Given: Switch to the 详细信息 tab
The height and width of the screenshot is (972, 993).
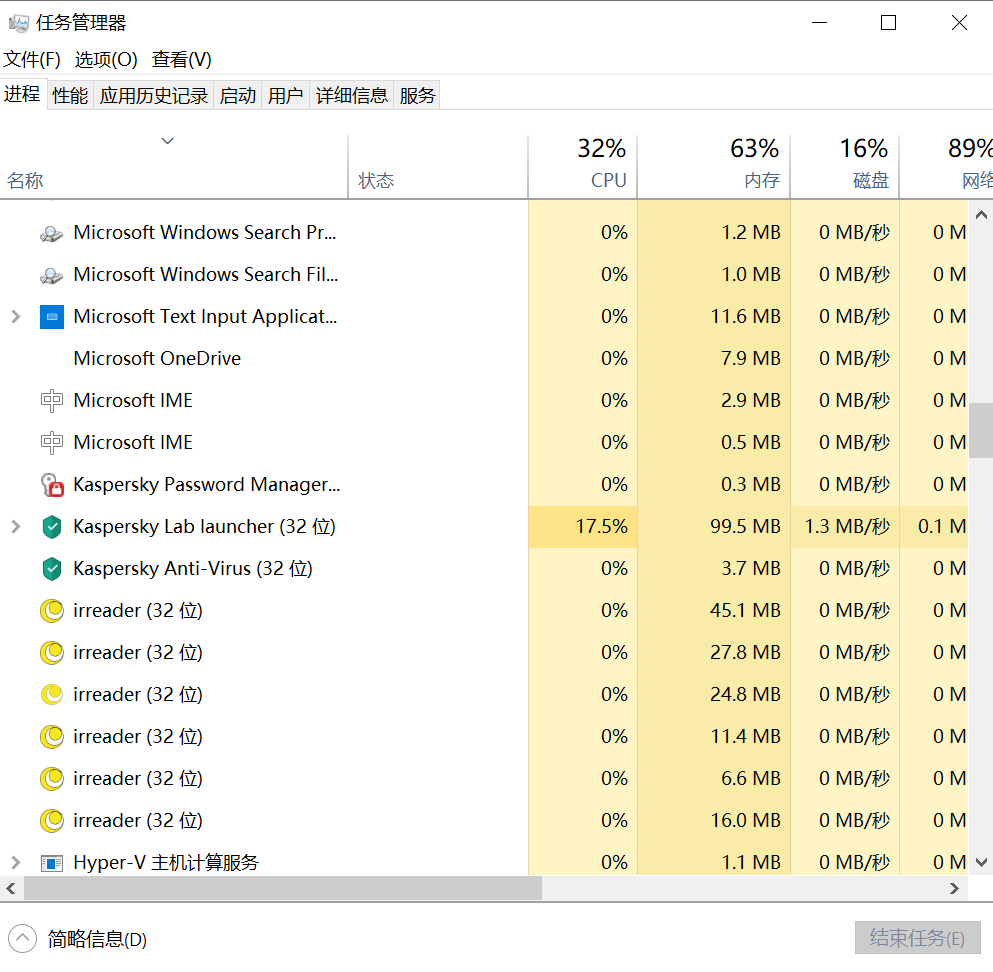Looking at the screenshot, I should [351, 96].
